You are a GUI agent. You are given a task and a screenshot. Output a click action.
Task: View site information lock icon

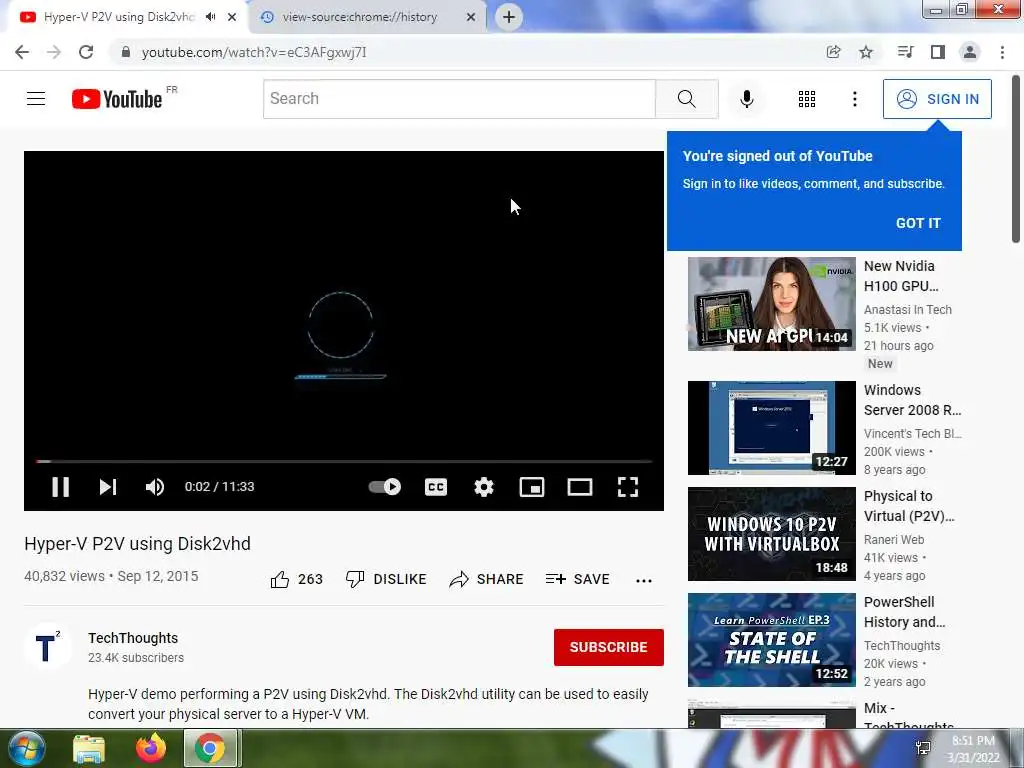[125, 52]
